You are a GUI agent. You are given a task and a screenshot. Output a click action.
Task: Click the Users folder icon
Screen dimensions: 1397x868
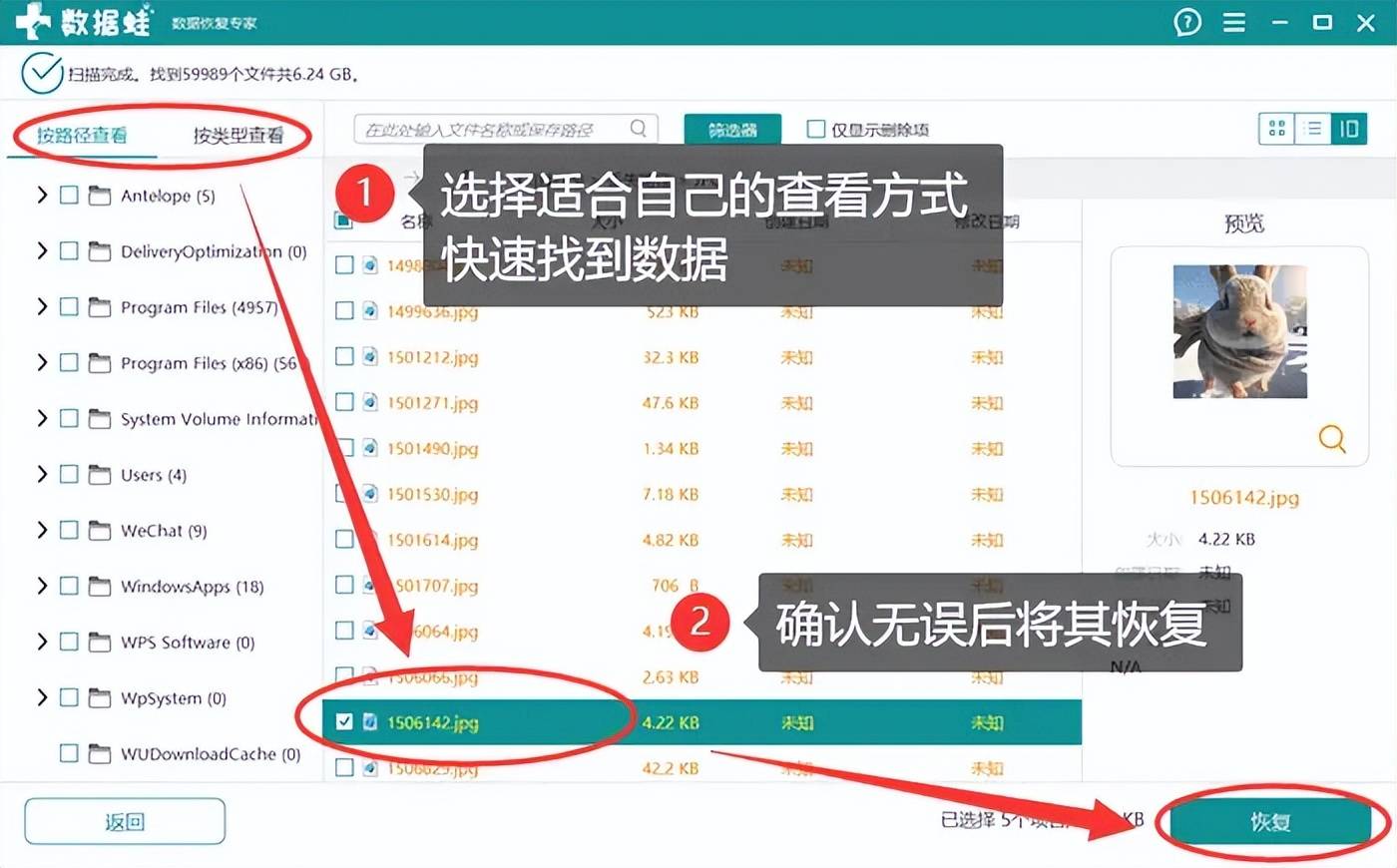(x=100, y=475)
